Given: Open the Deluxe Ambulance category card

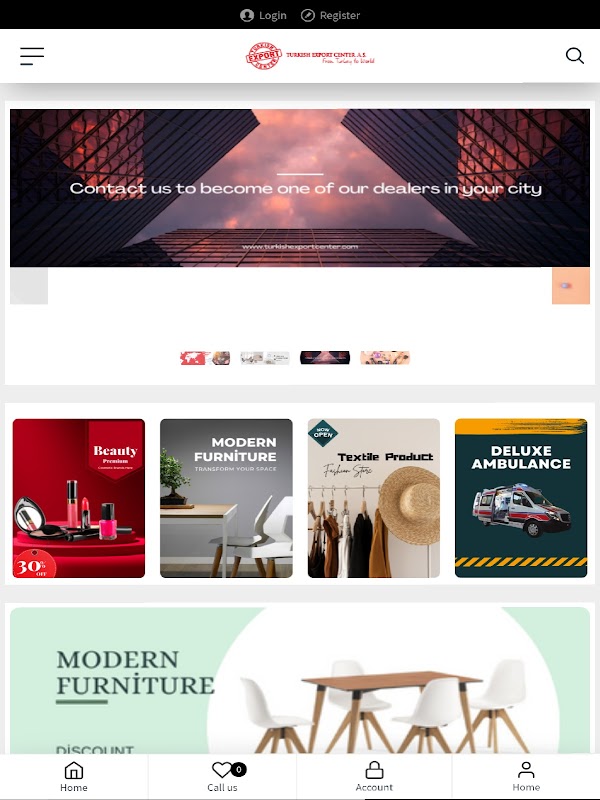Looking at the screenshot, I should pyautogui.click(x=521, y=498).
